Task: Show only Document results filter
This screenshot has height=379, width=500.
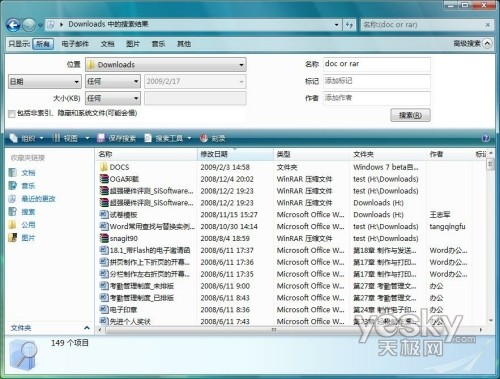Action: click(x=107, y=44)
